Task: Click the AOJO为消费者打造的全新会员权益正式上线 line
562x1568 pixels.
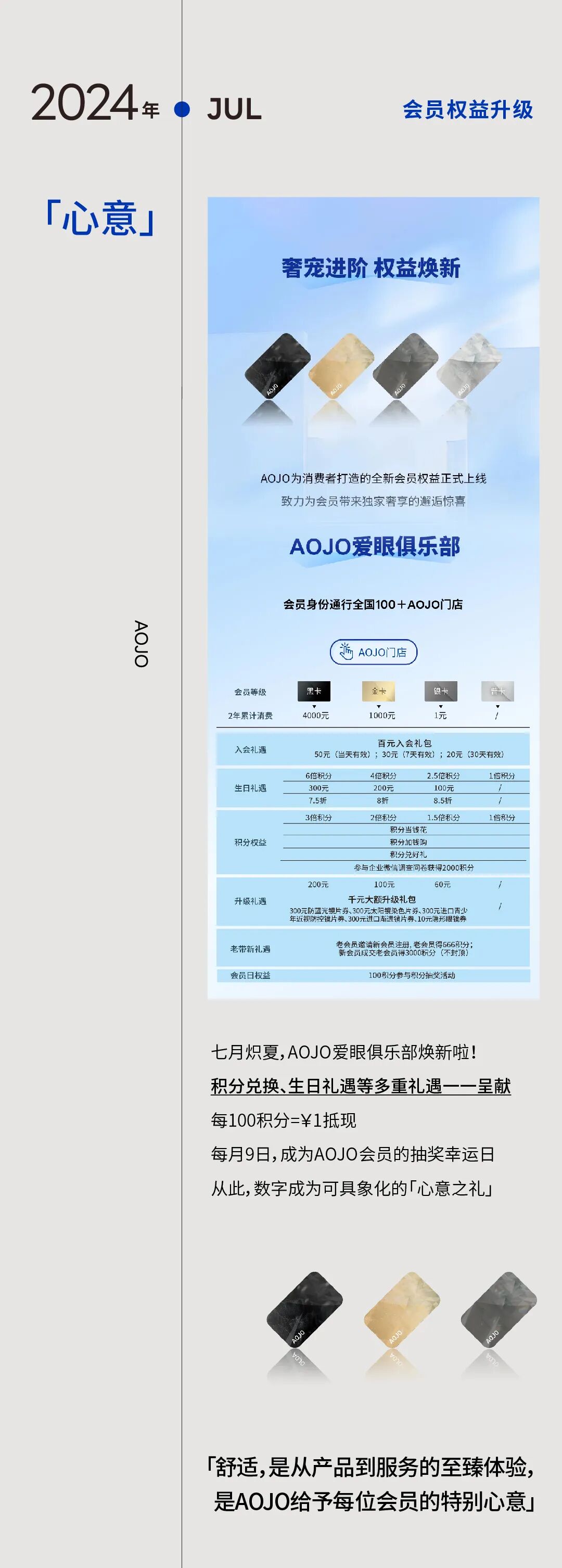Action: tap(373, 478)
